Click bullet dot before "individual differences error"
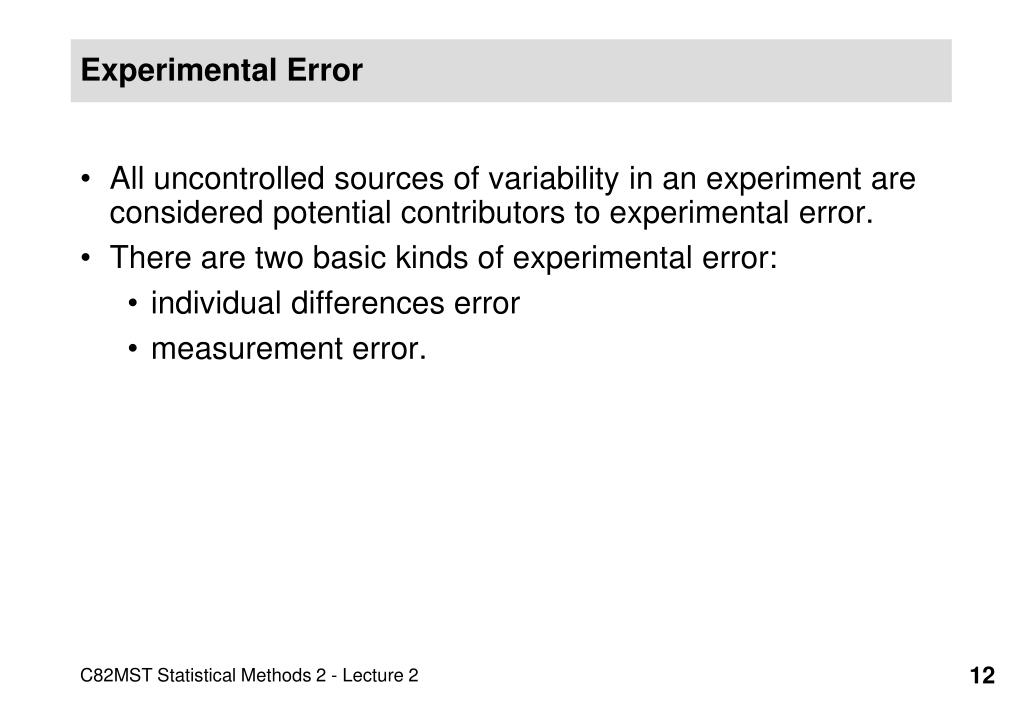 coord(132,304)
